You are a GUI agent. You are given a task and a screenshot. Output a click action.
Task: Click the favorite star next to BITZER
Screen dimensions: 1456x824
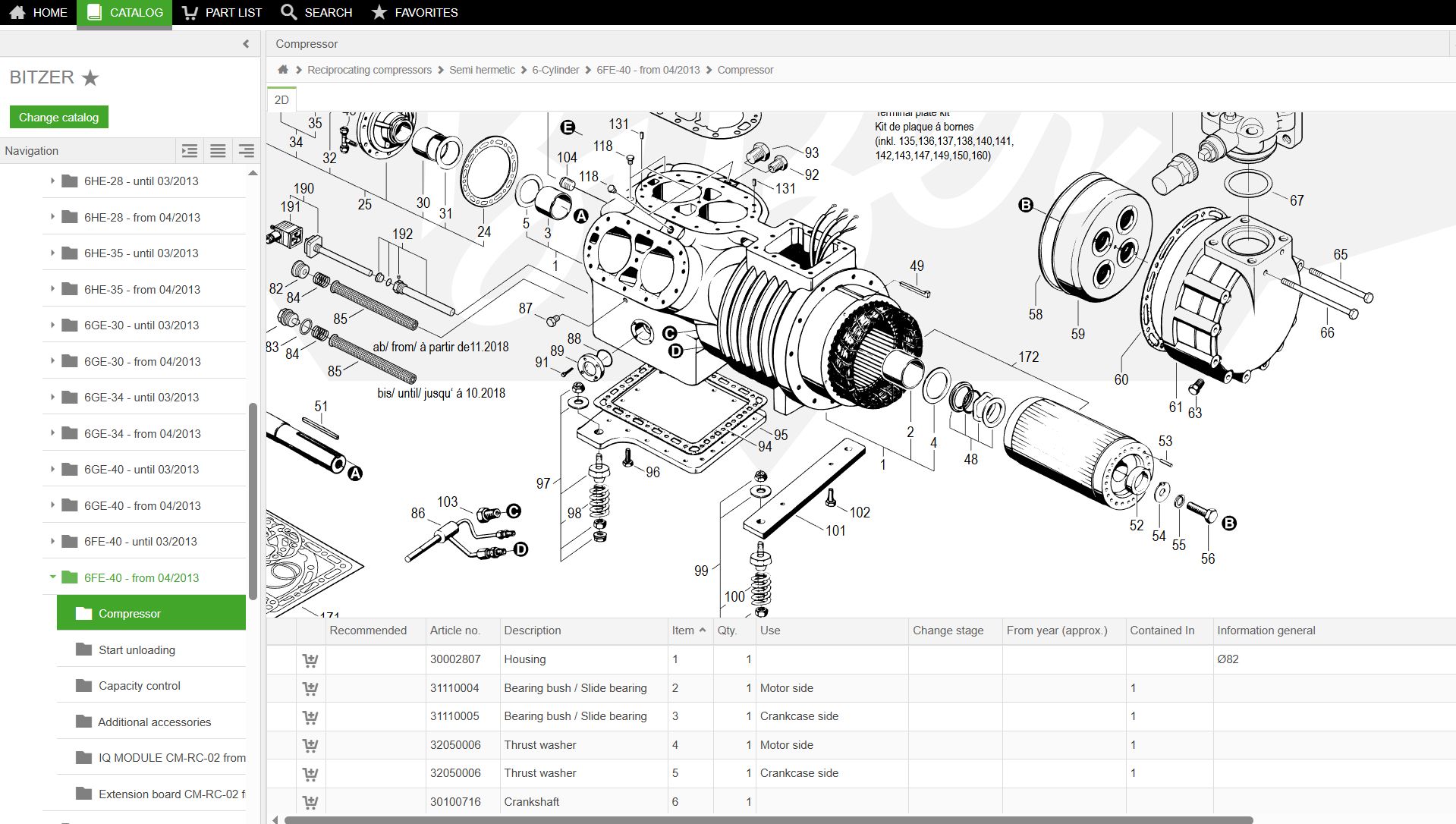tap(90, 77)
